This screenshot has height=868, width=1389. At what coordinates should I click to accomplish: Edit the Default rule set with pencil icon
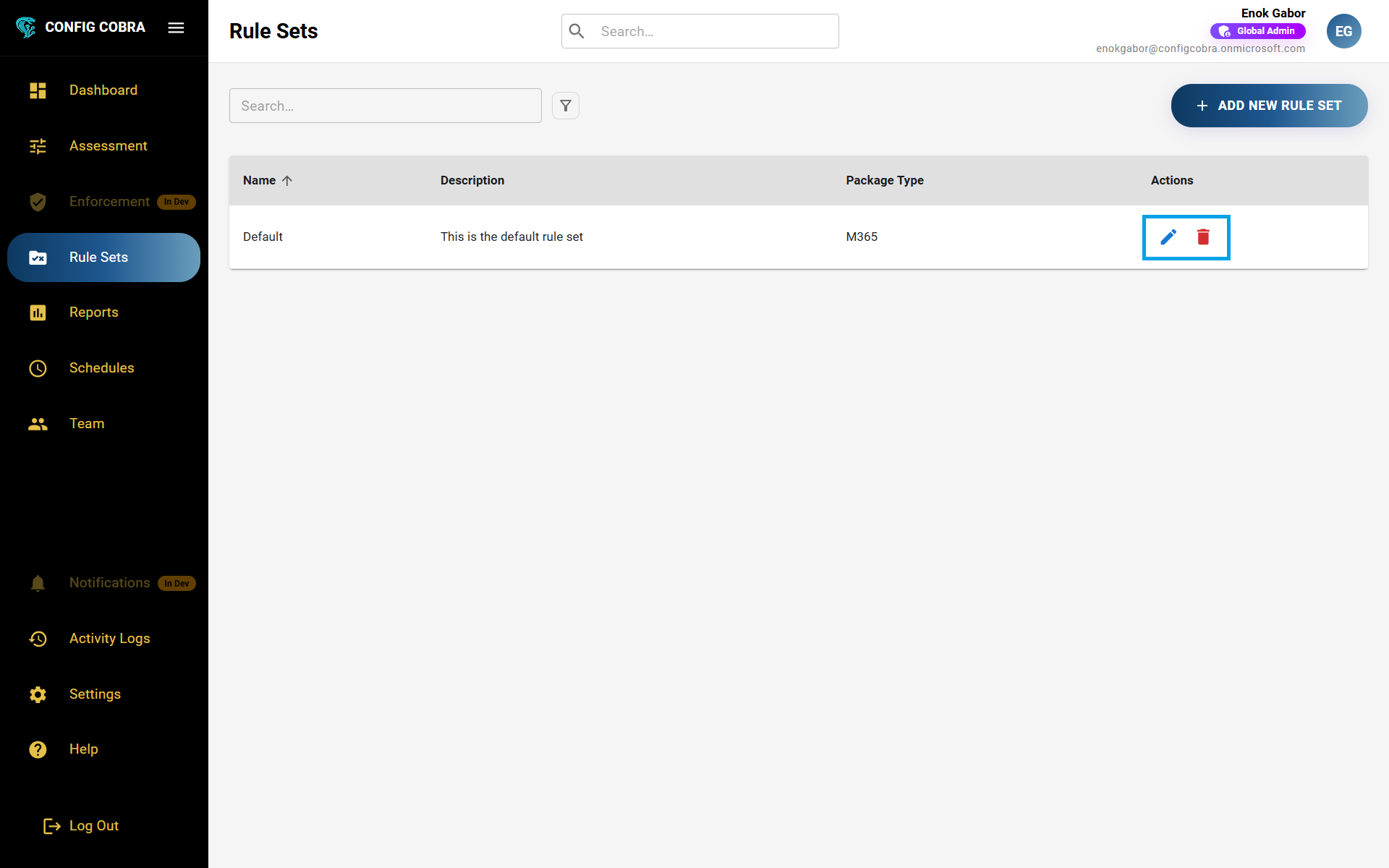1168,237
